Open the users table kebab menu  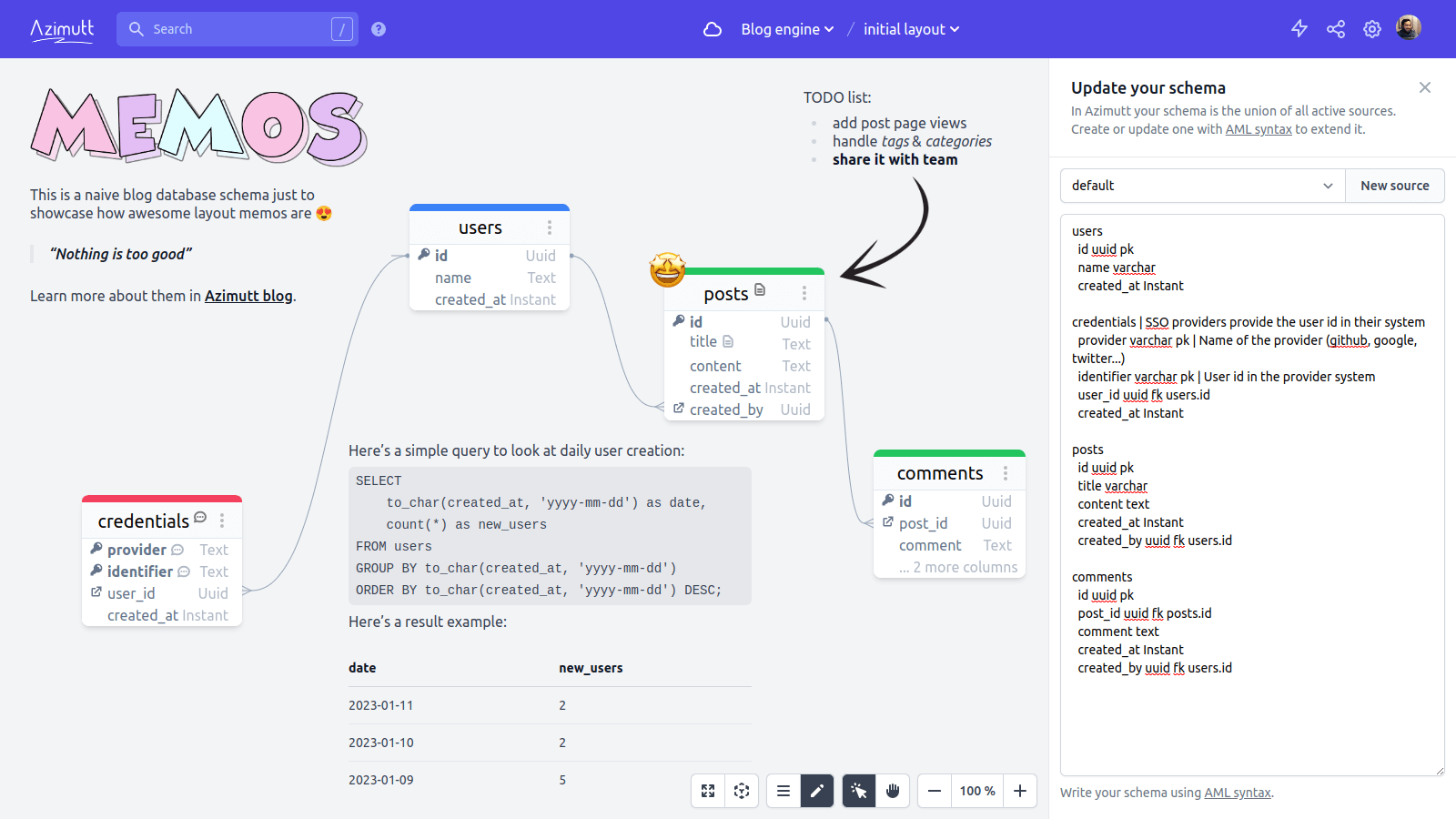pyautogui.click(x=550, y=227)
